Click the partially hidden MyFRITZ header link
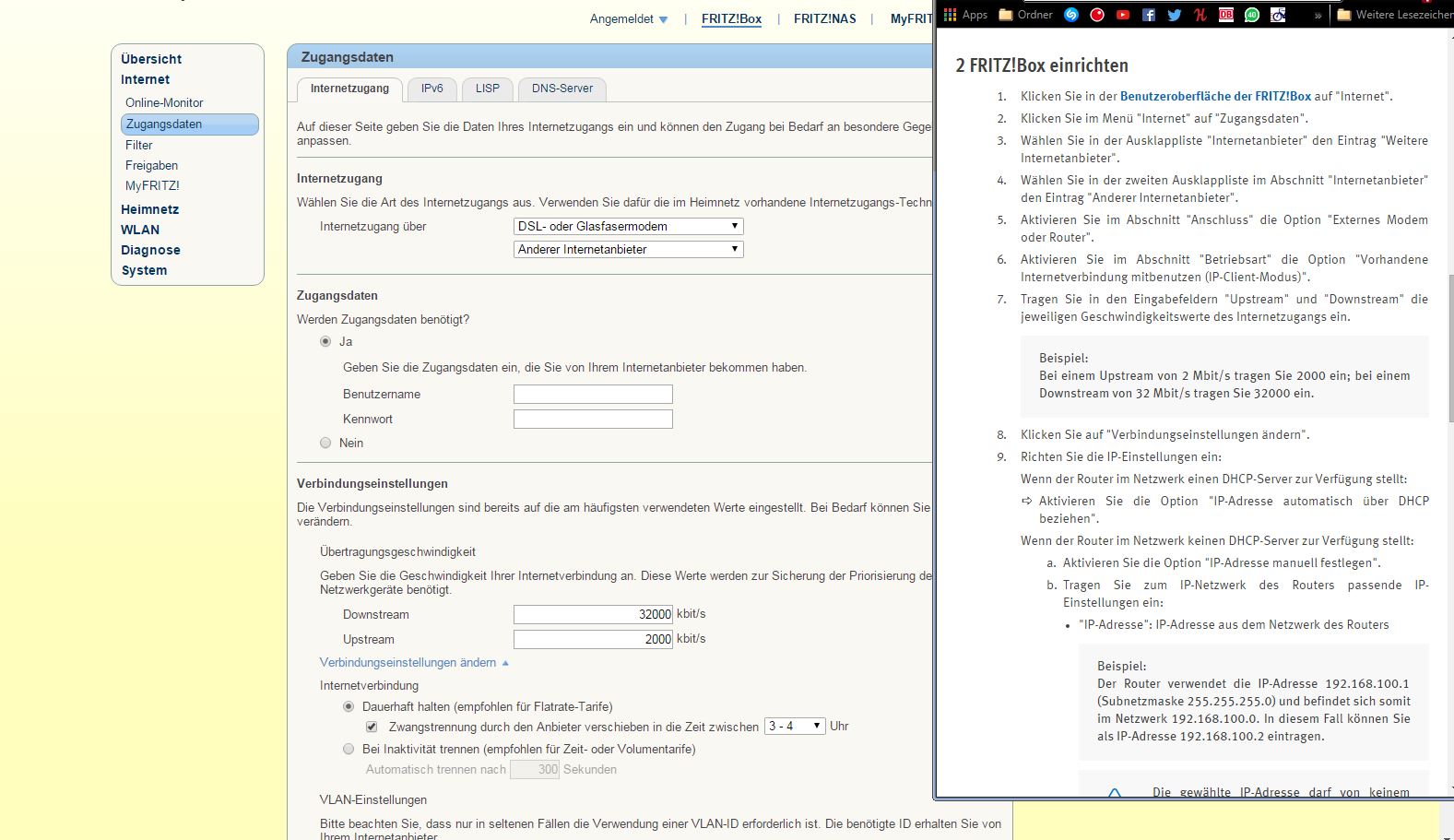 tap(912, 18)
